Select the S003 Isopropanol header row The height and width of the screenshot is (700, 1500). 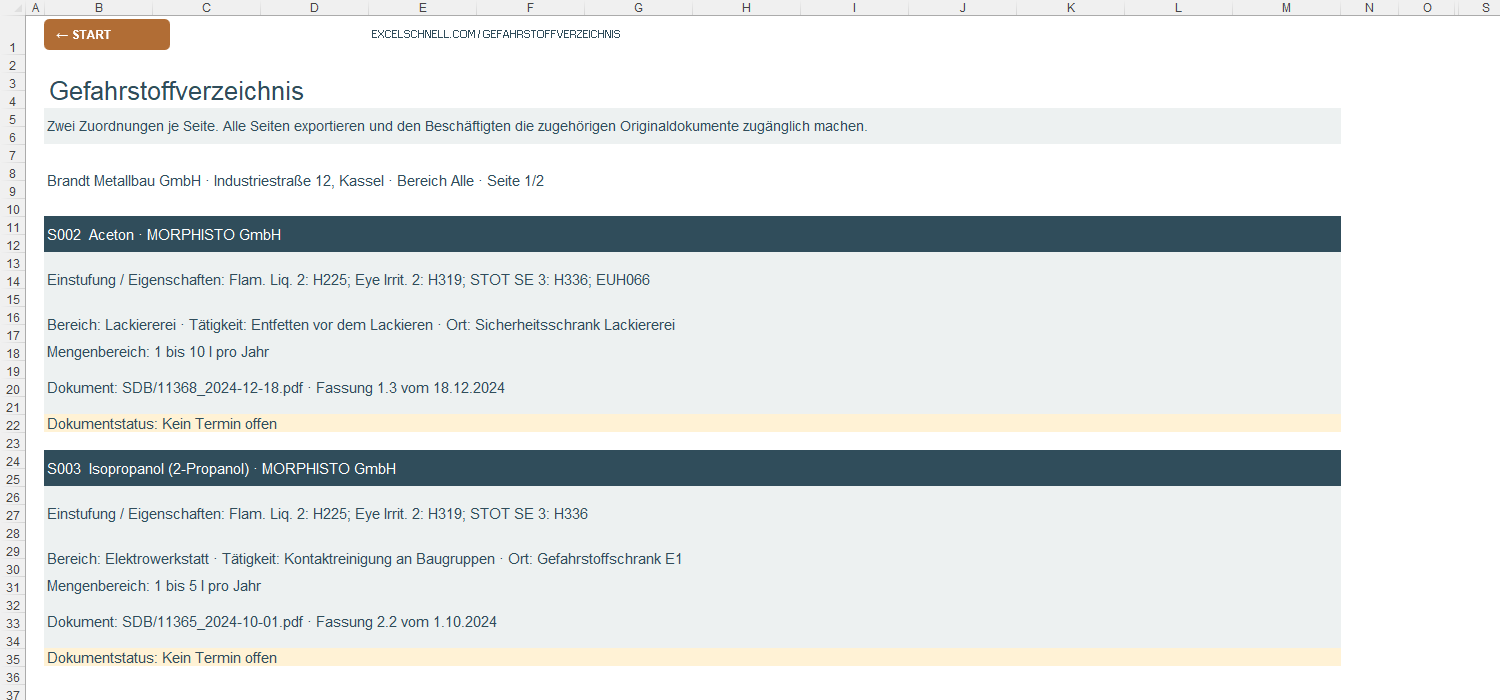click(x=692, y=468)
